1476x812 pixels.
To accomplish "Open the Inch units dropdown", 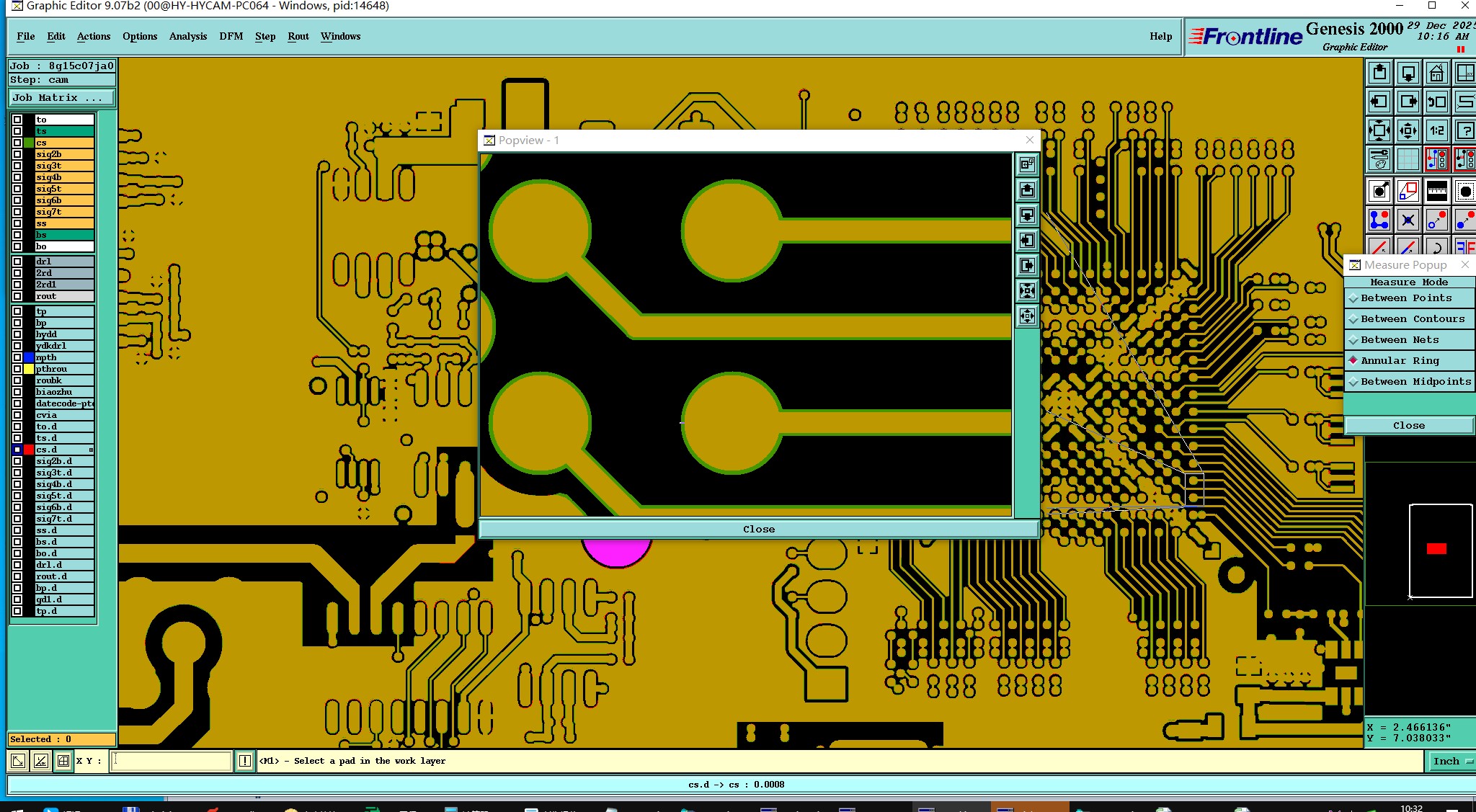I will pos(1450,761).
